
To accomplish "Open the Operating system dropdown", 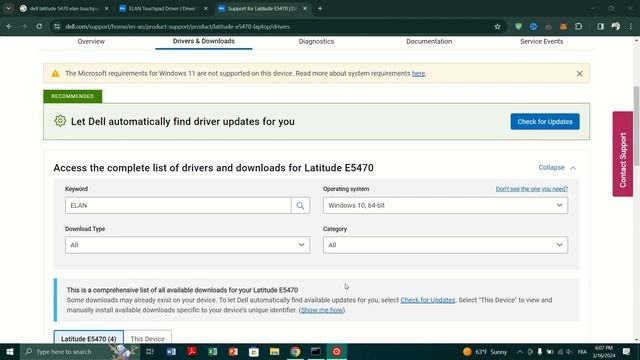I will [445, 205].
